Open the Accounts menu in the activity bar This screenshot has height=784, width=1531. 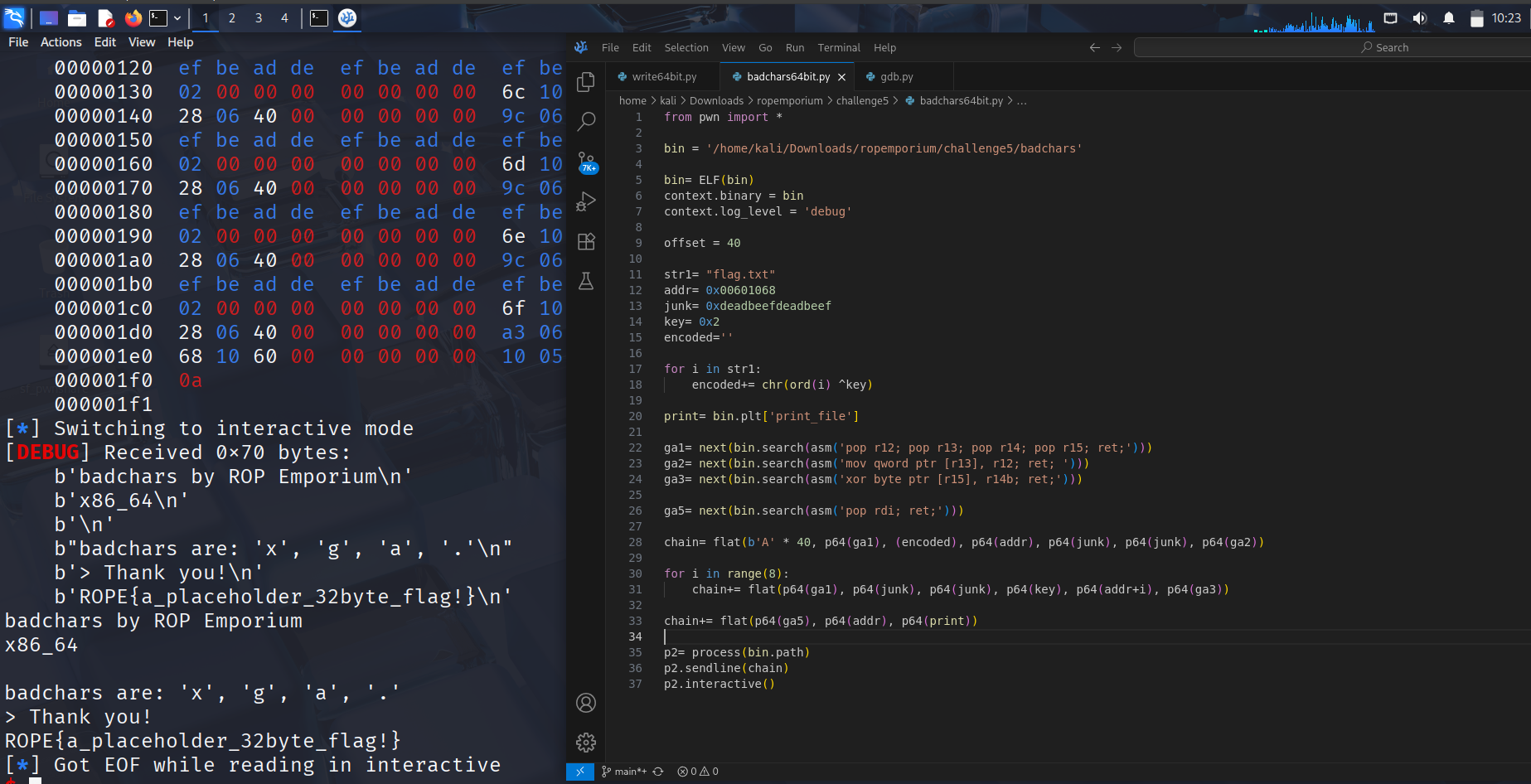tap(586, 703)
